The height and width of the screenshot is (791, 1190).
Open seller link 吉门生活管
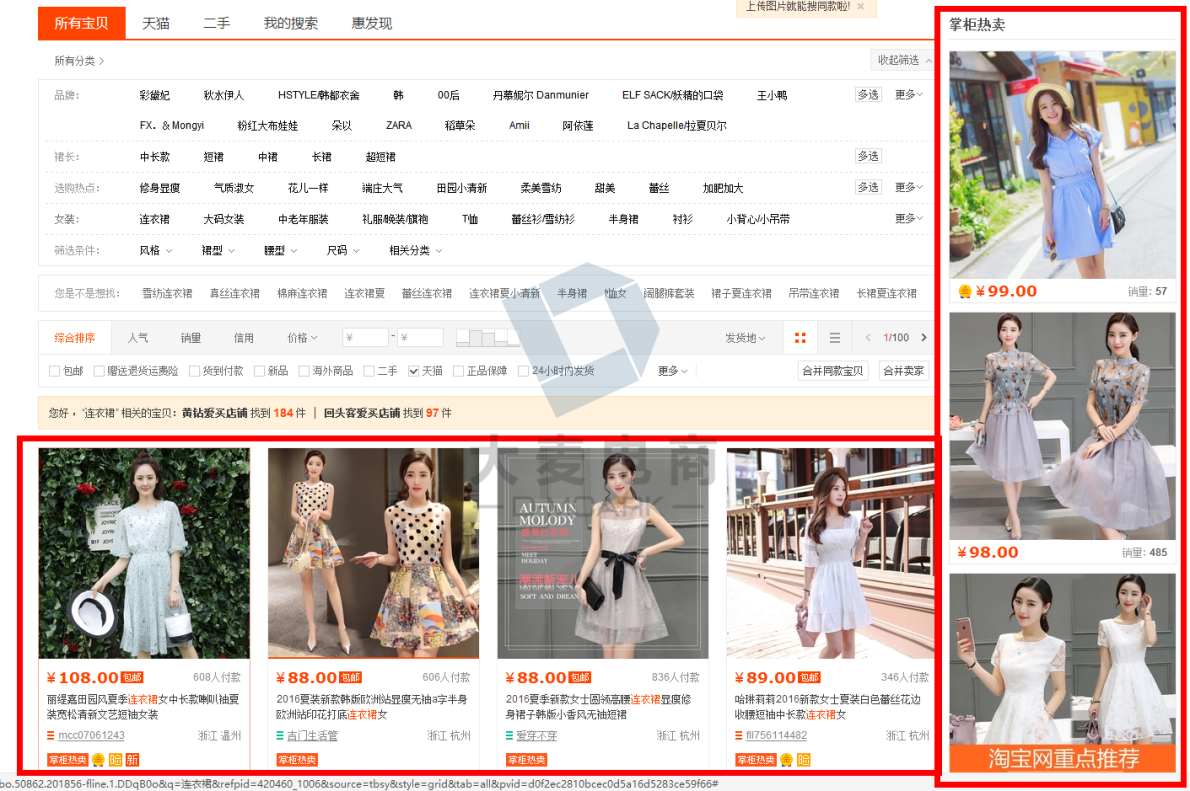click(x=312, y=736)
